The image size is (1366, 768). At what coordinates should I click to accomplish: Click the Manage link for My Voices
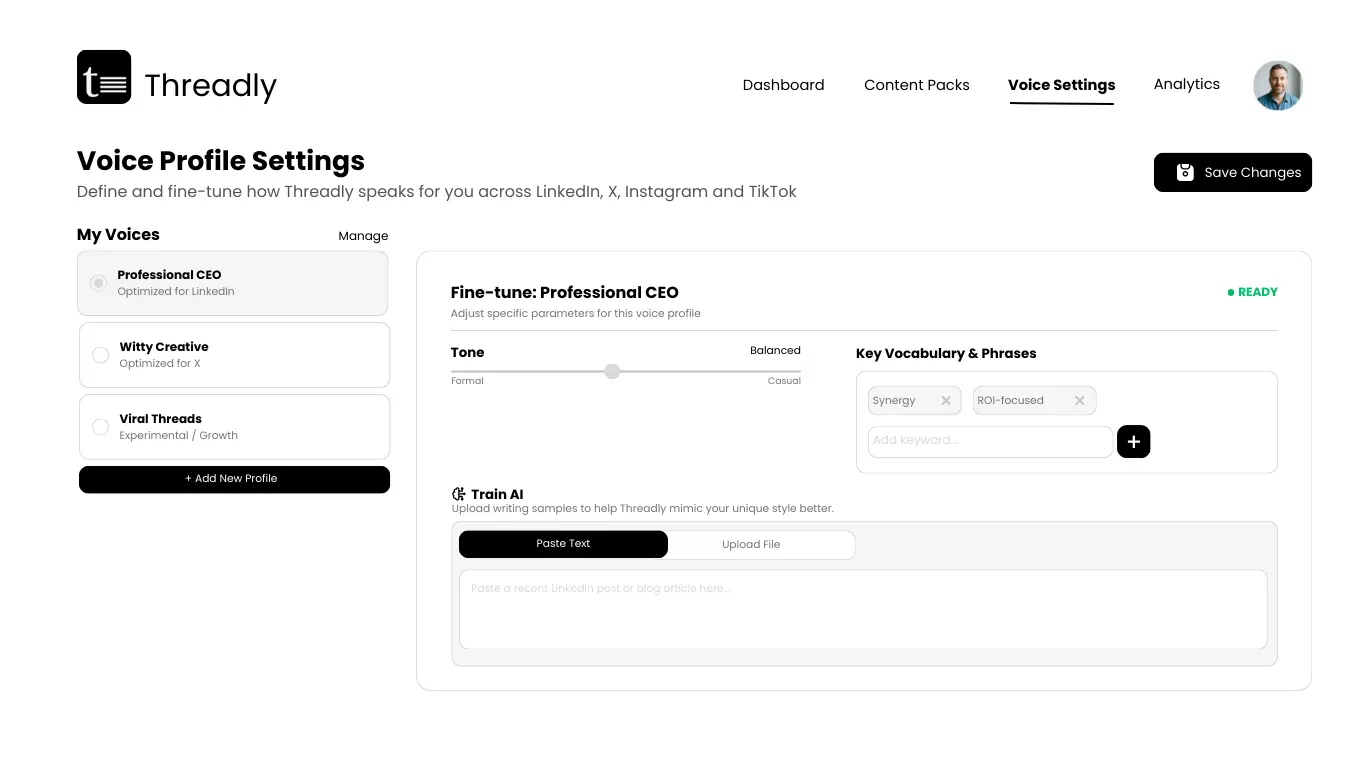tap(363, 236)
